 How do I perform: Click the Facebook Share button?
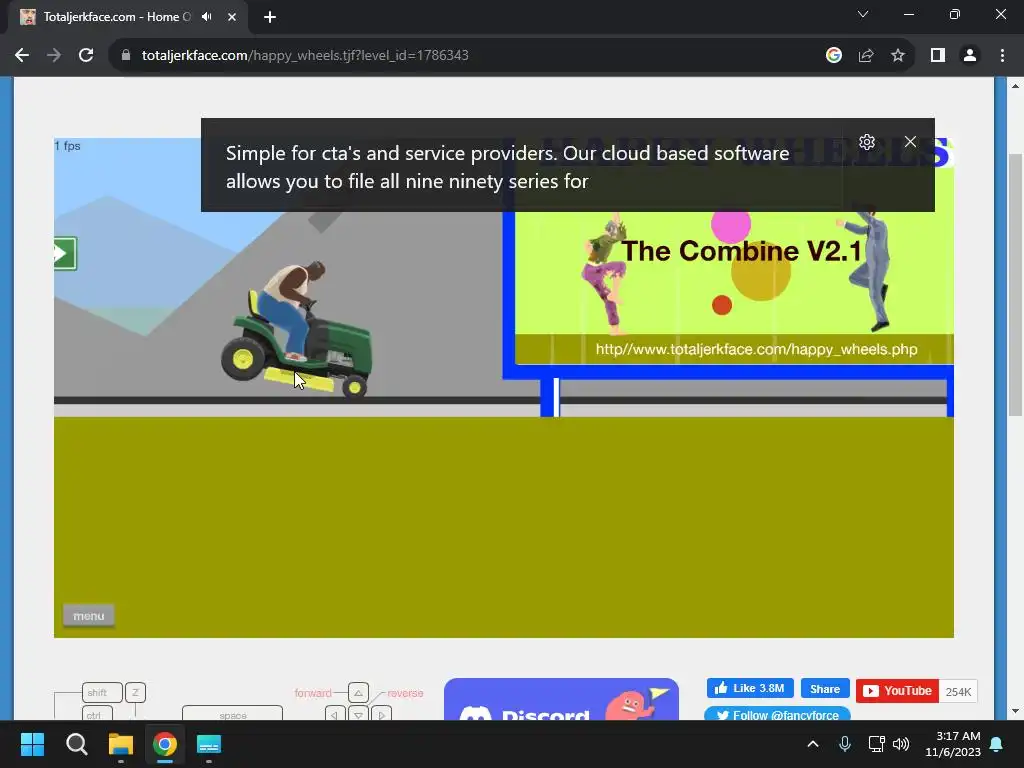[825, 688]
